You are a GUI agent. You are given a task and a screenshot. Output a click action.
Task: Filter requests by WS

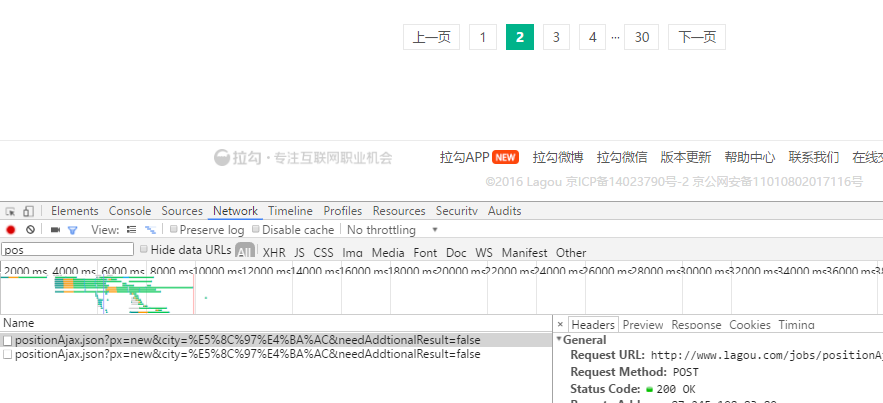coord(484,253)
